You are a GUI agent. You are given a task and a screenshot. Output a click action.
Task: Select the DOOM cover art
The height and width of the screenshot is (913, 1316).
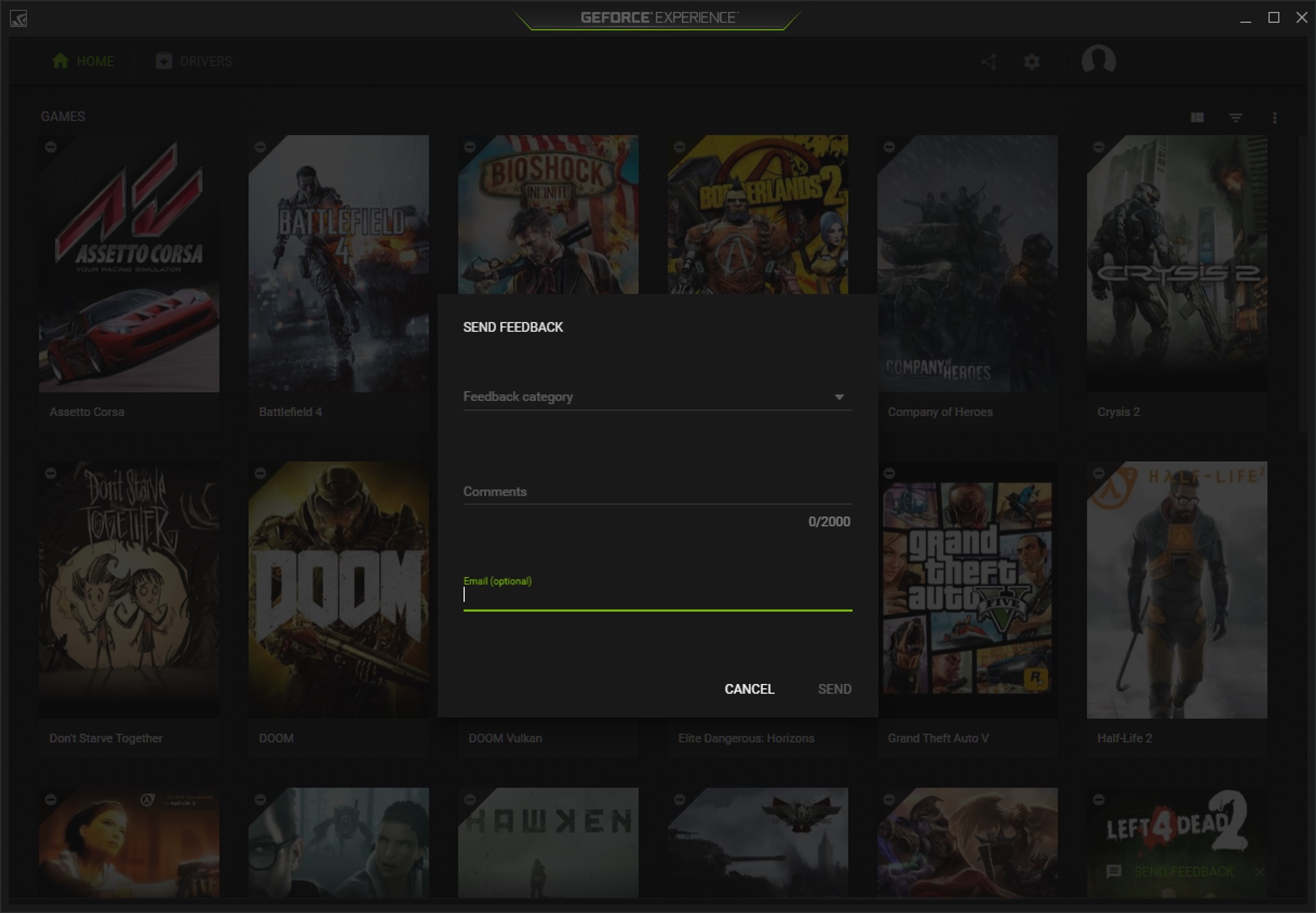coord(339,589)
